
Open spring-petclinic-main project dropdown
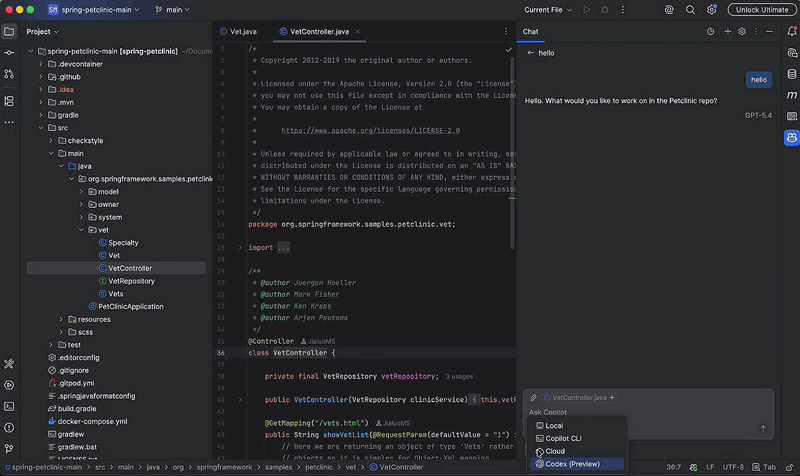click(x=94, y=10)
